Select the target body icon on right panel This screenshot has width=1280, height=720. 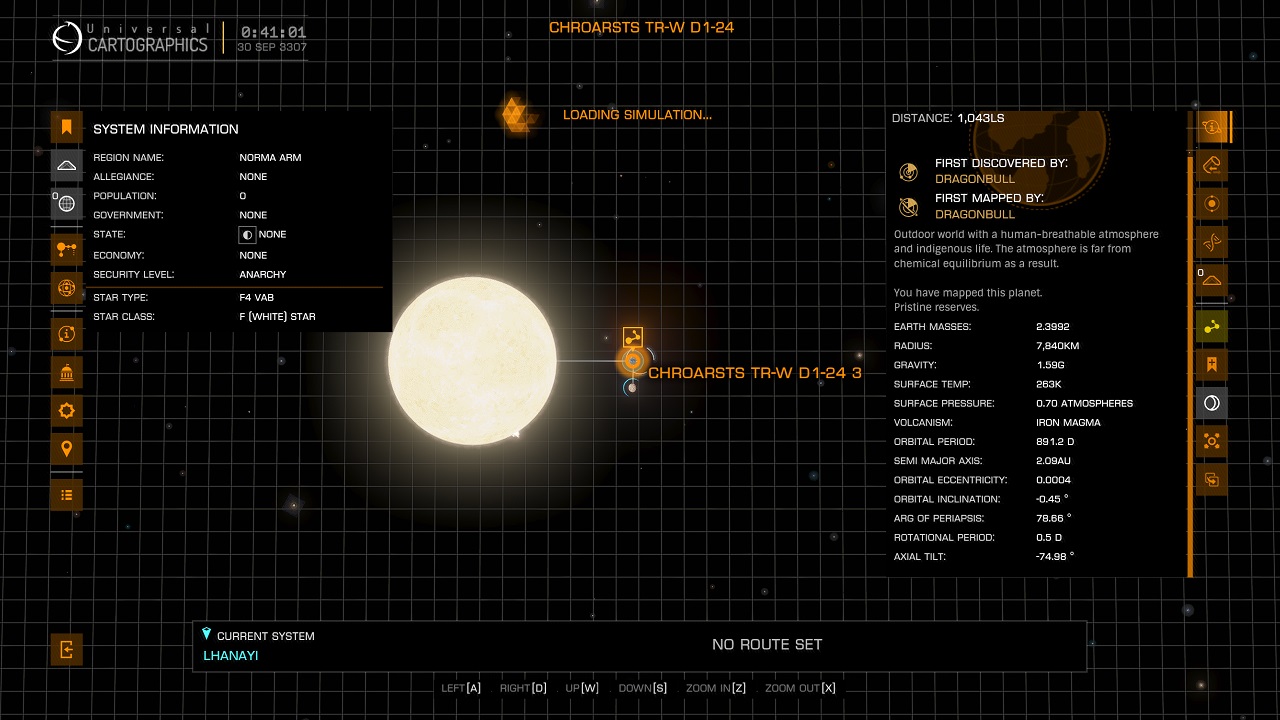(x=1212, y=204)
